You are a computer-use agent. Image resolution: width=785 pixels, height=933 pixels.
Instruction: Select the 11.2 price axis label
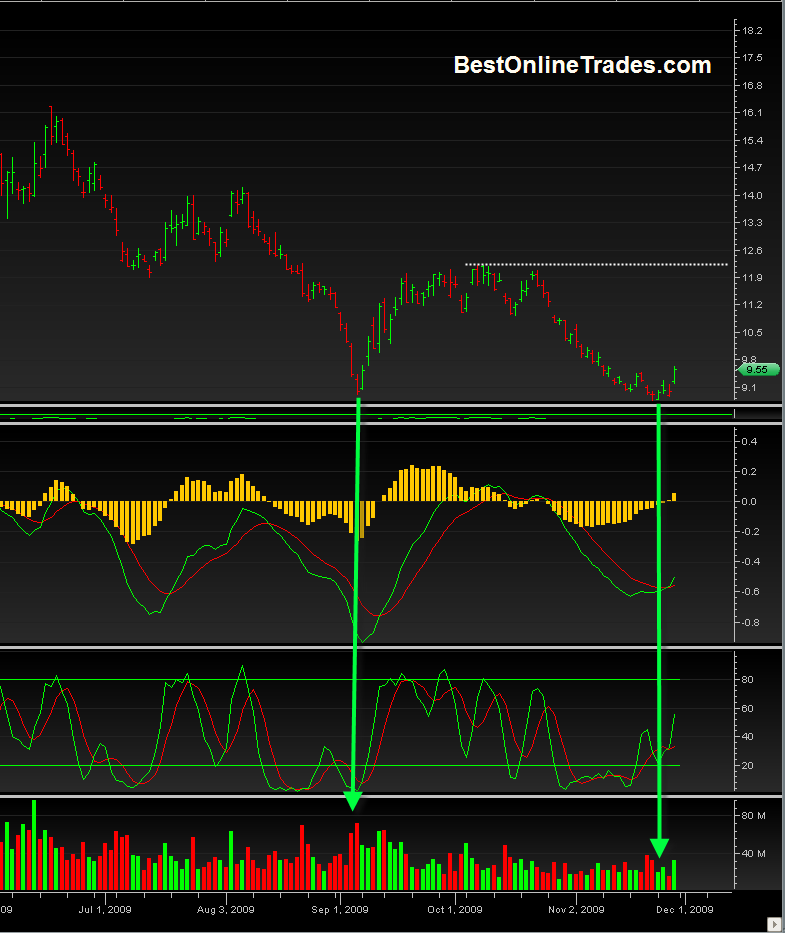click(x=752, y=305)
